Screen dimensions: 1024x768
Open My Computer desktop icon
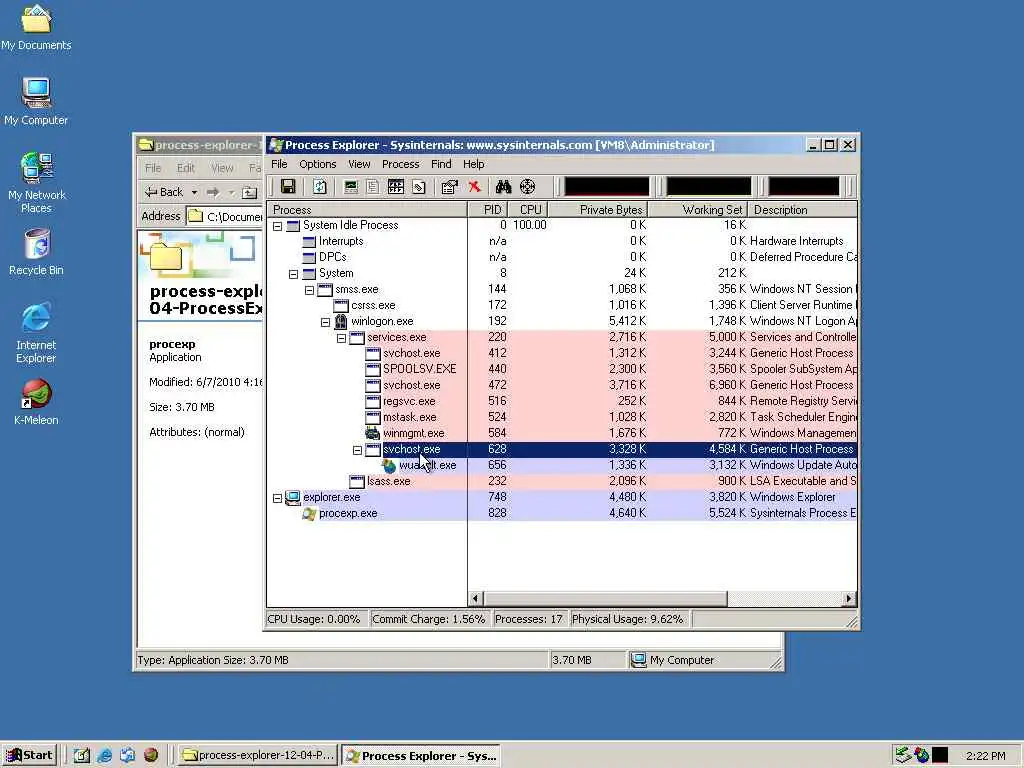(x=36, y=102)
